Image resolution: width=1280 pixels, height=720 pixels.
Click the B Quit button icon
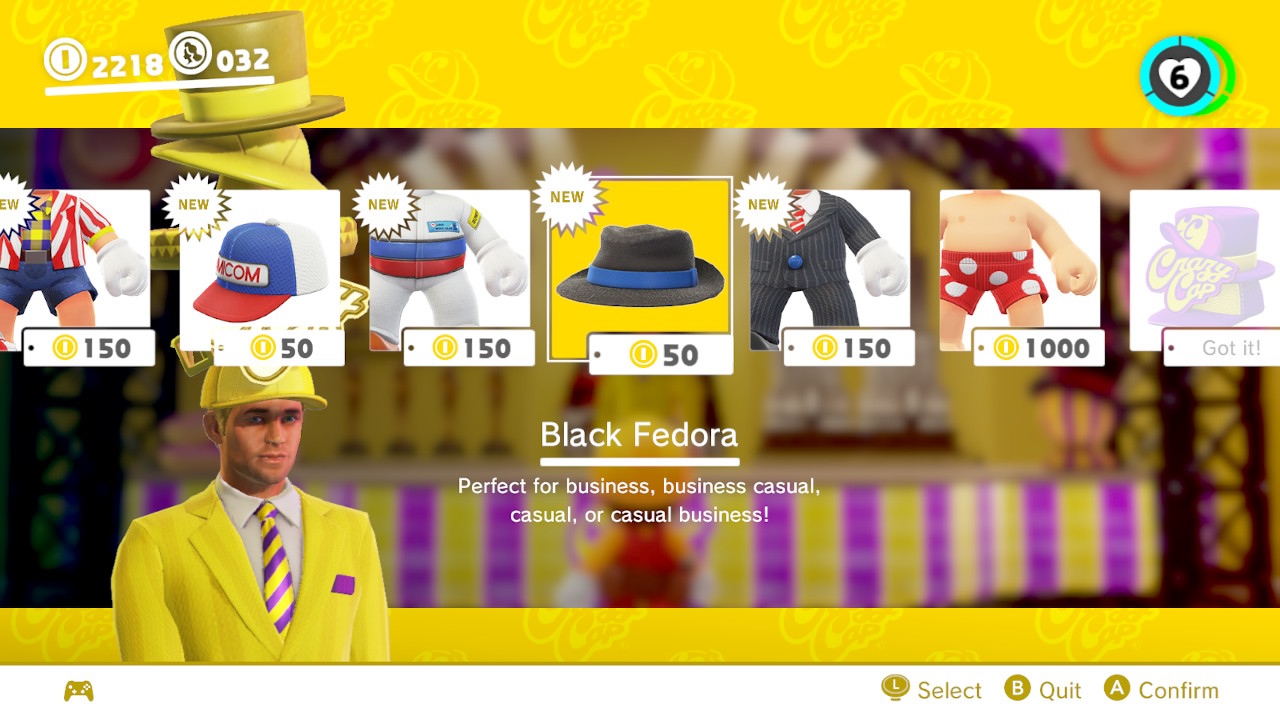click(1017, 688)
